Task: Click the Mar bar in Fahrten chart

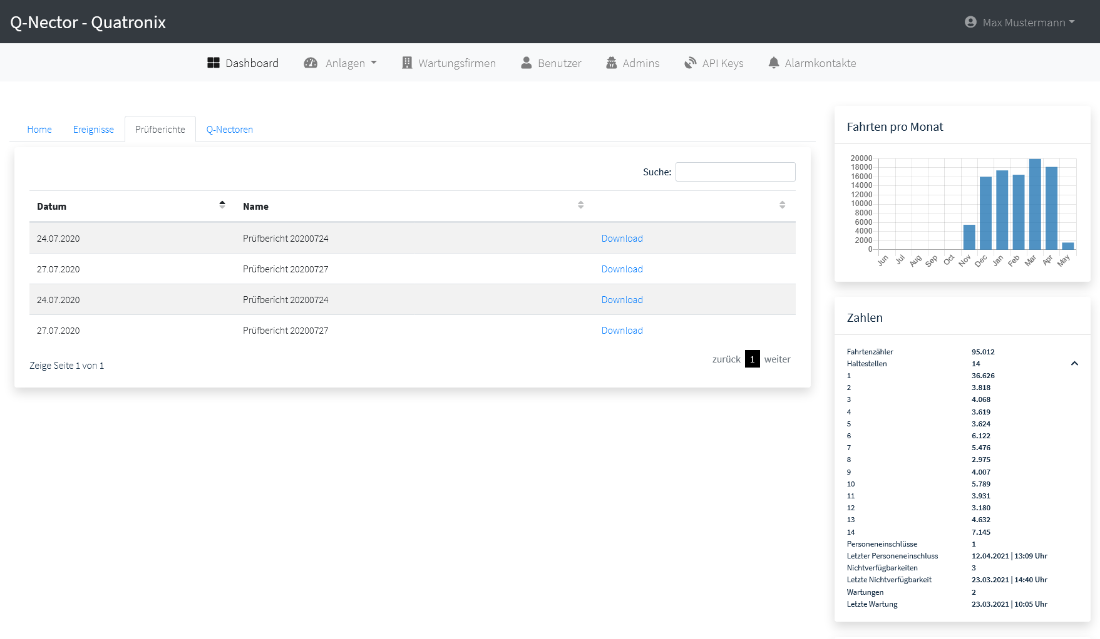Action: pyautogui.click(x=1035, y=204)
